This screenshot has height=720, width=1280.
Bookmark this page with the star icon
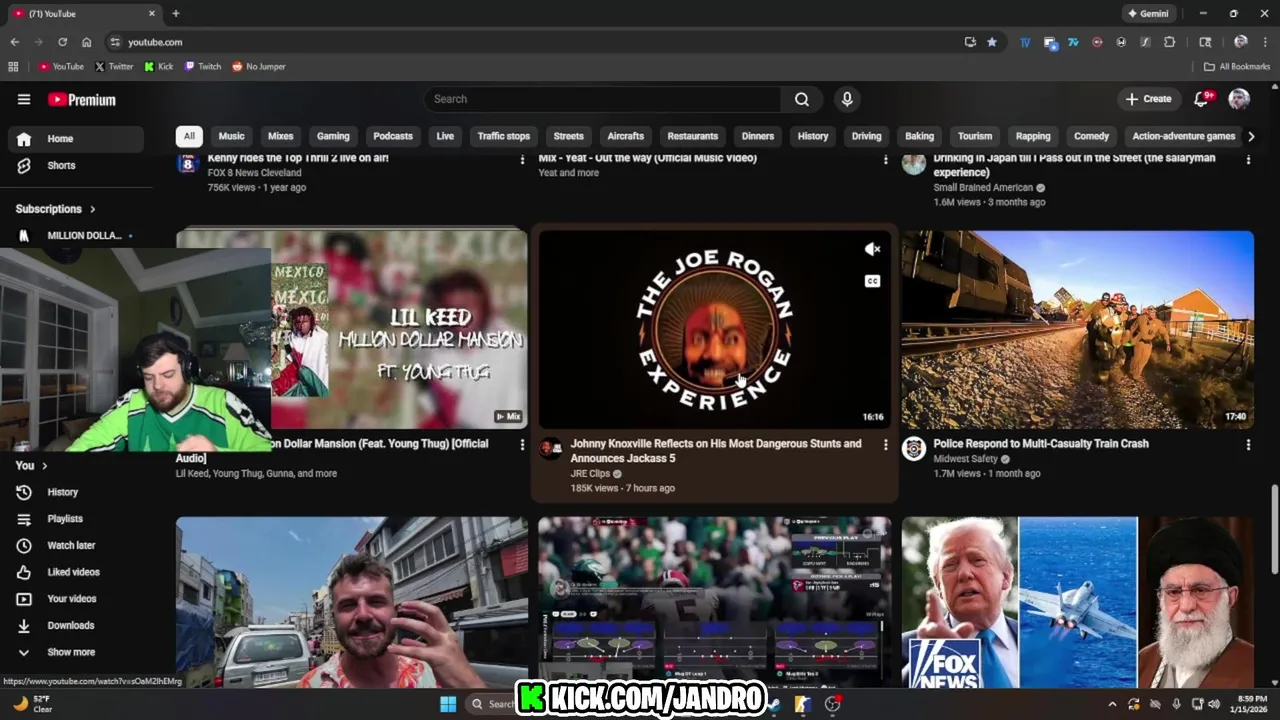pyautogui.click(x=992, y=42)
